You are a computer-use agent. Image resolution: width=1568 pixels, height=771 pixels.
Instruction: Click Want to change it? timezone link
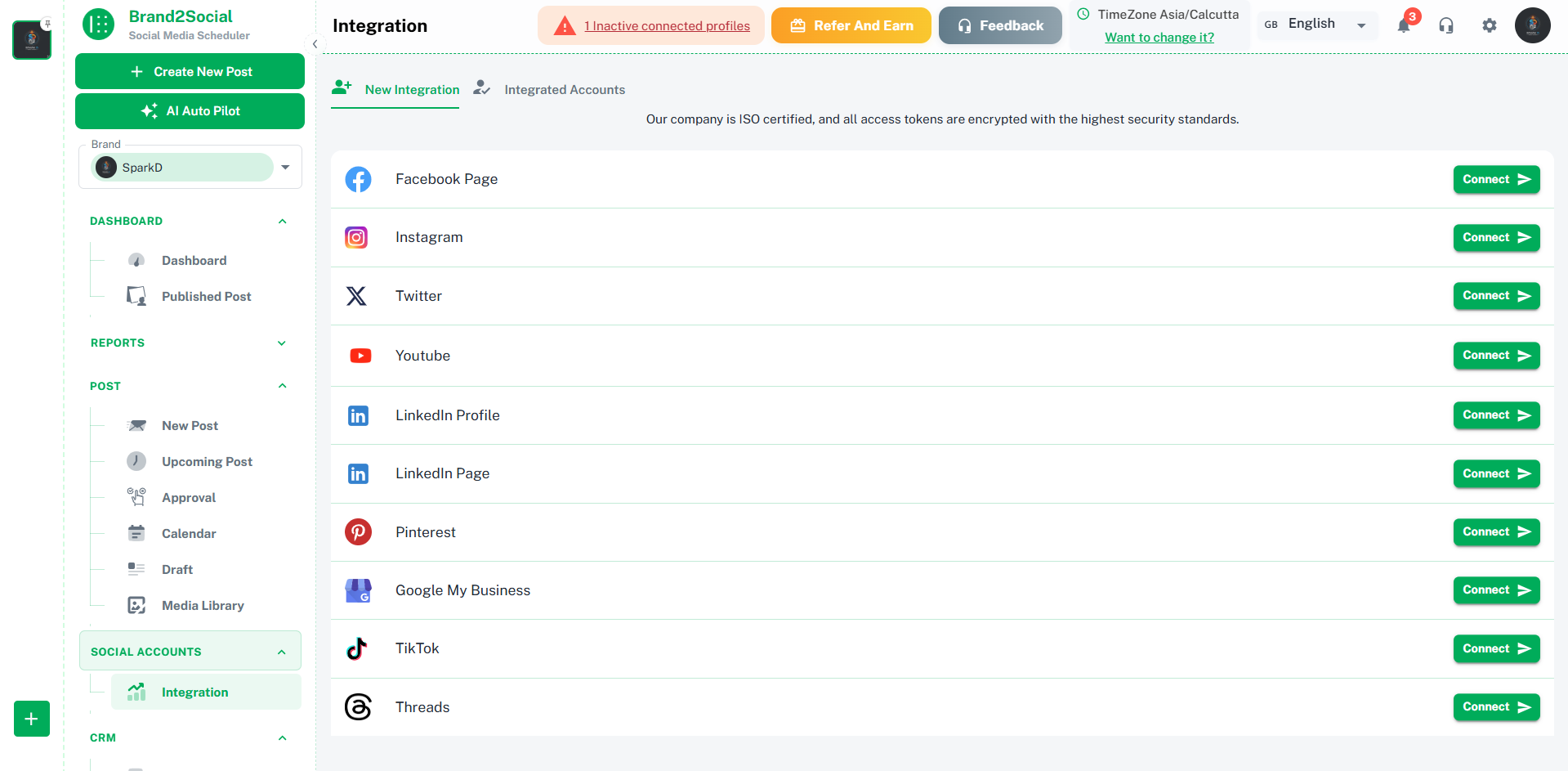click(x=1159, y=38)
